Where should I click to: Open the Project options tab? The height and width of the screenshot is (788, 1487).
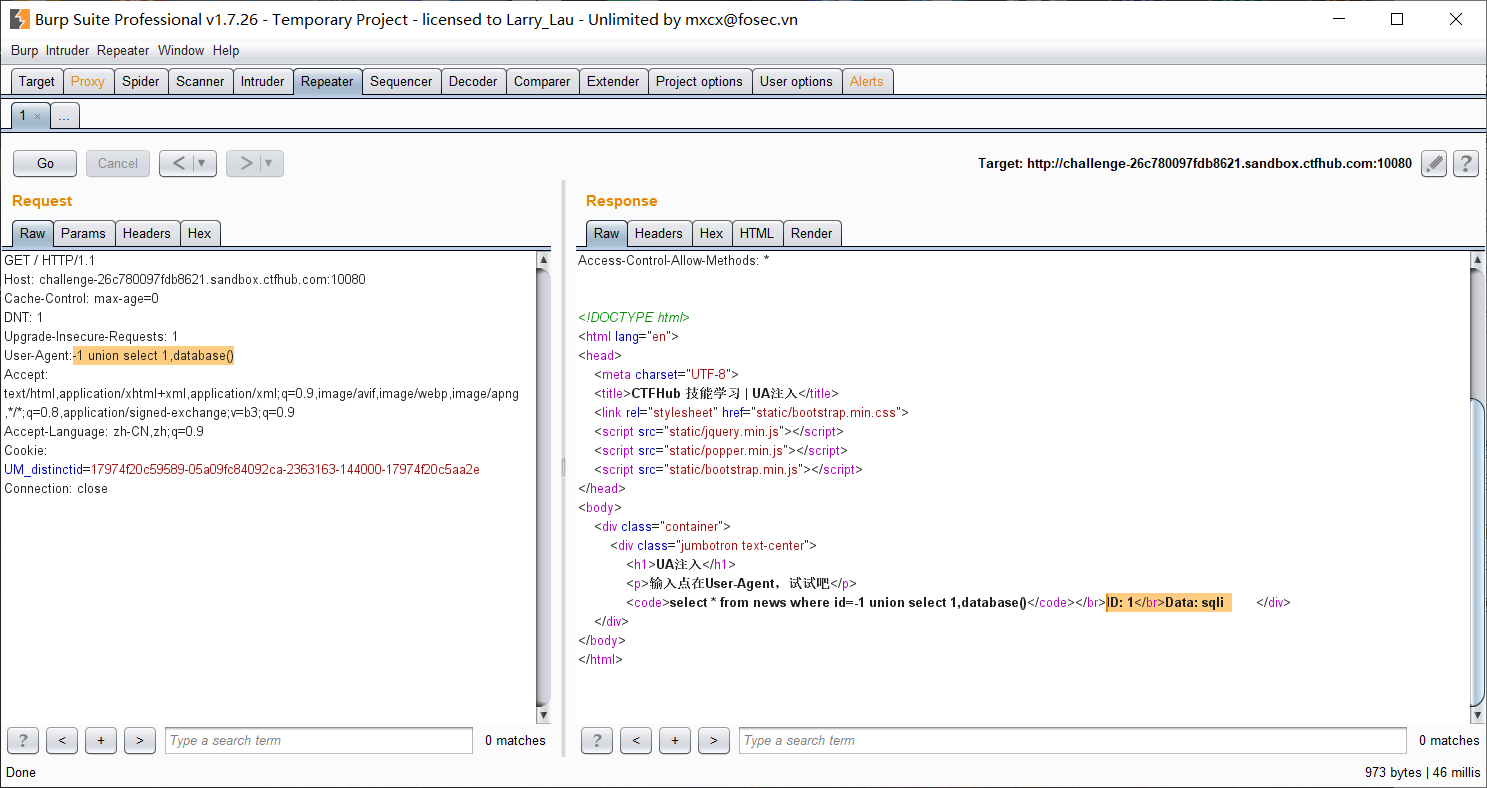(699, 82)
